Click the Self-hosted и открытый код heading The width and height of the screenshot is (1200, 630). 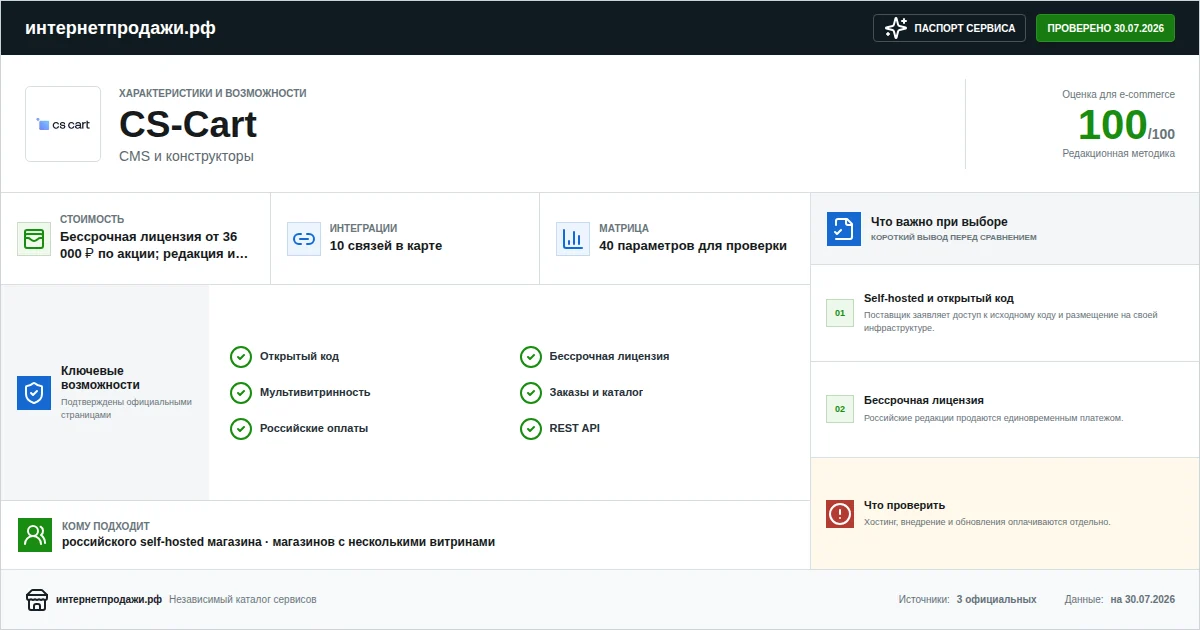coord(939,298)
